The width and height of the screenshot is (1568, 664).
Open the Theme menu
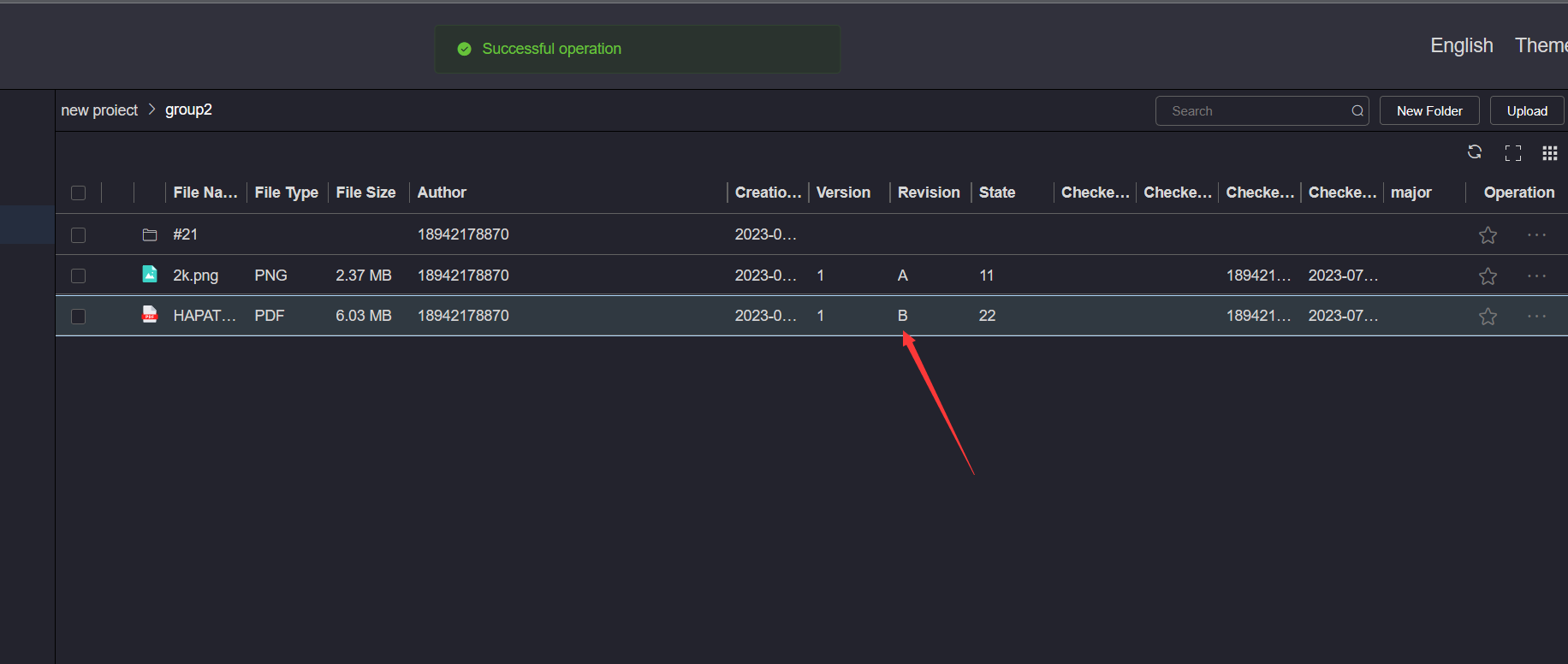pyautogui.click(x=1541, y=45)
